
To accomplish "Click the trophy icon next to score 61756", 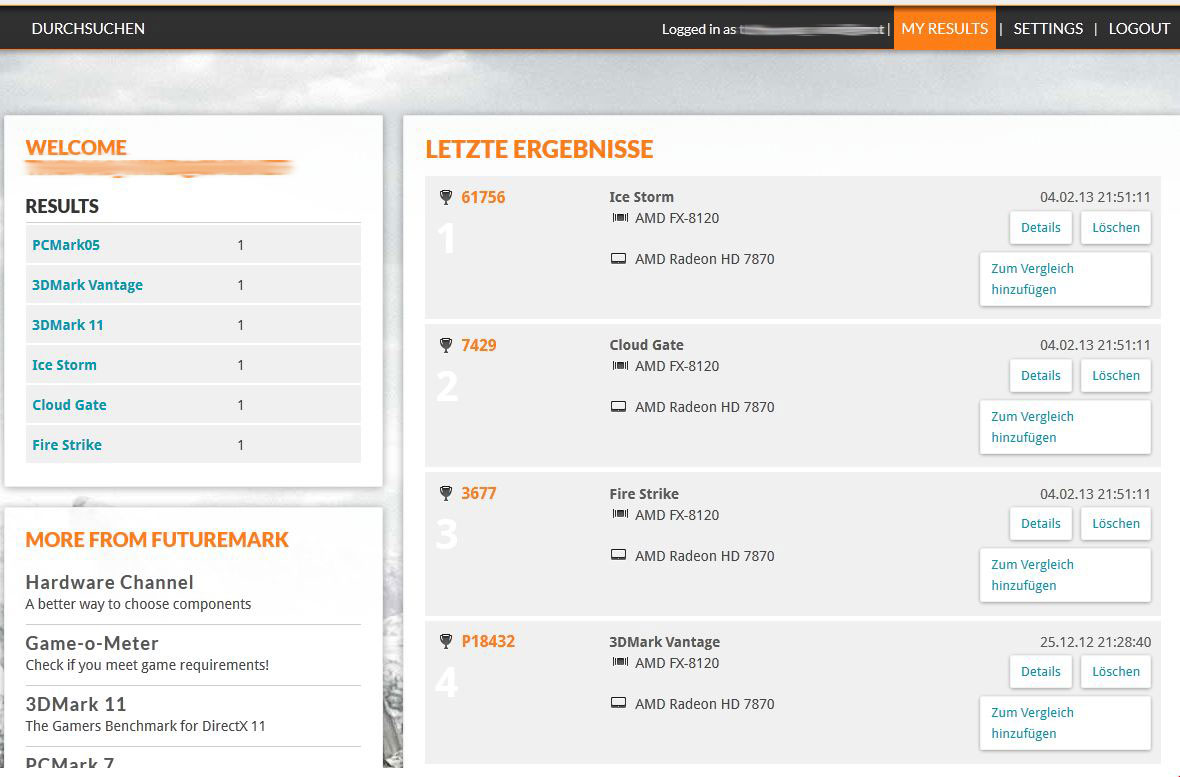I will 446,197.
